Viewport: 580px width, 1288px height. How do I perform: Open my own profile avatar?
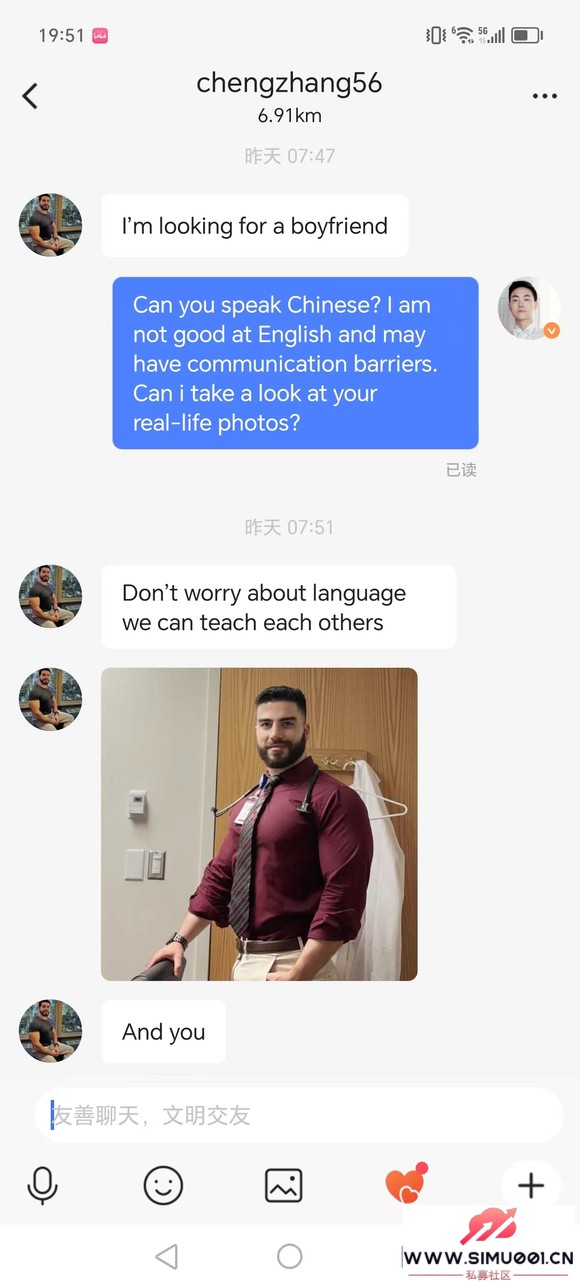coord(529,308)
